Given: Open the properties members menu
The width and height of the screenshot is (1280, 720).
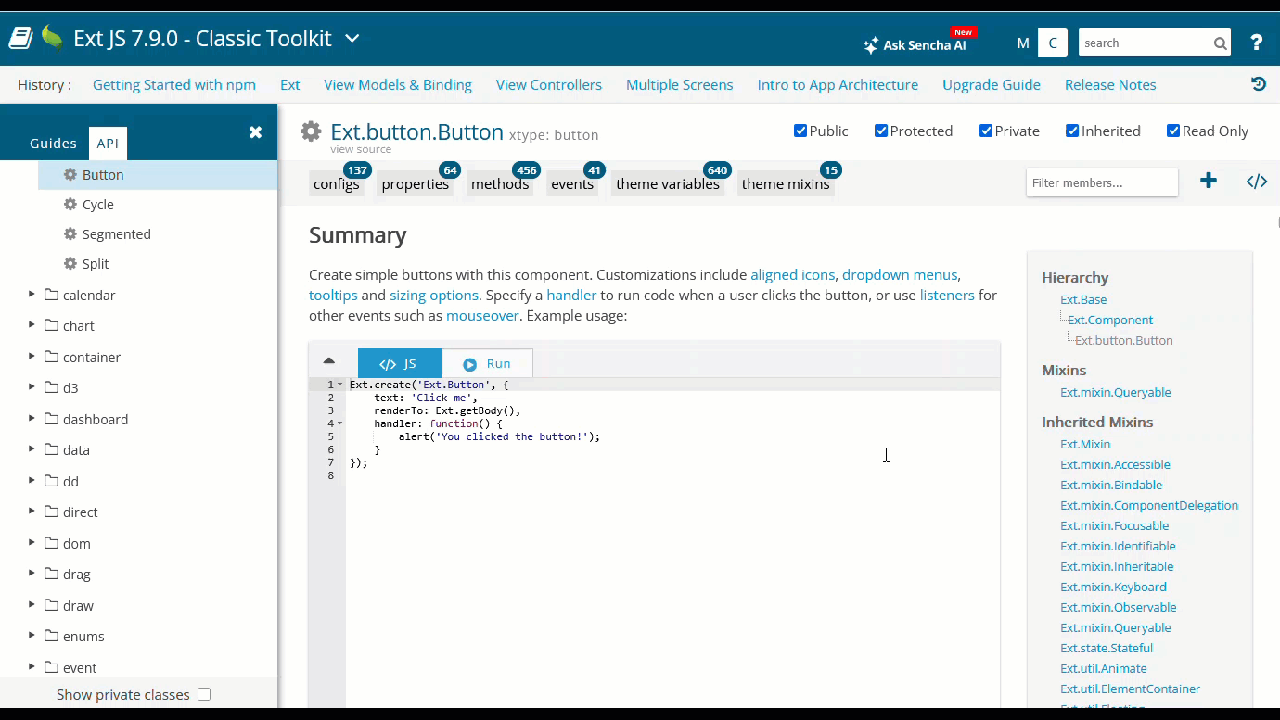Looking at the screenshot, I should point(415,184).
